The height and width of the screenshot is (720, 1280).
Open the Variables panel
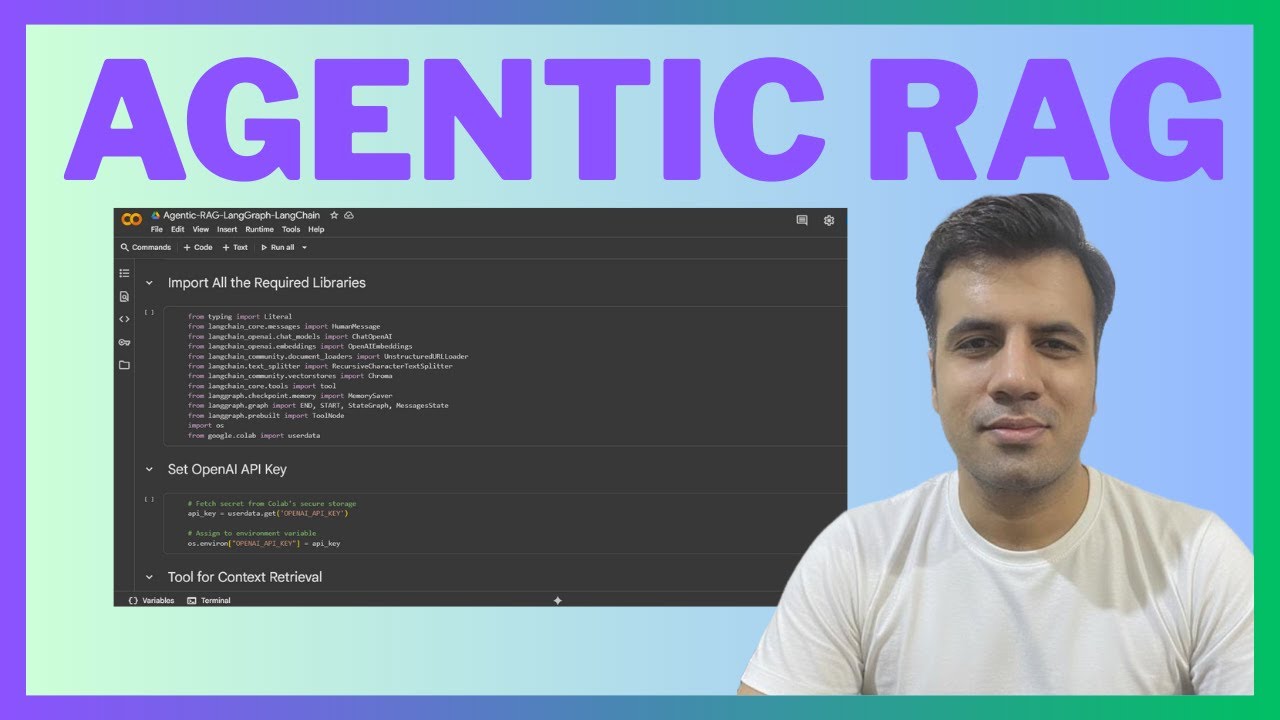tap(151, 601)
